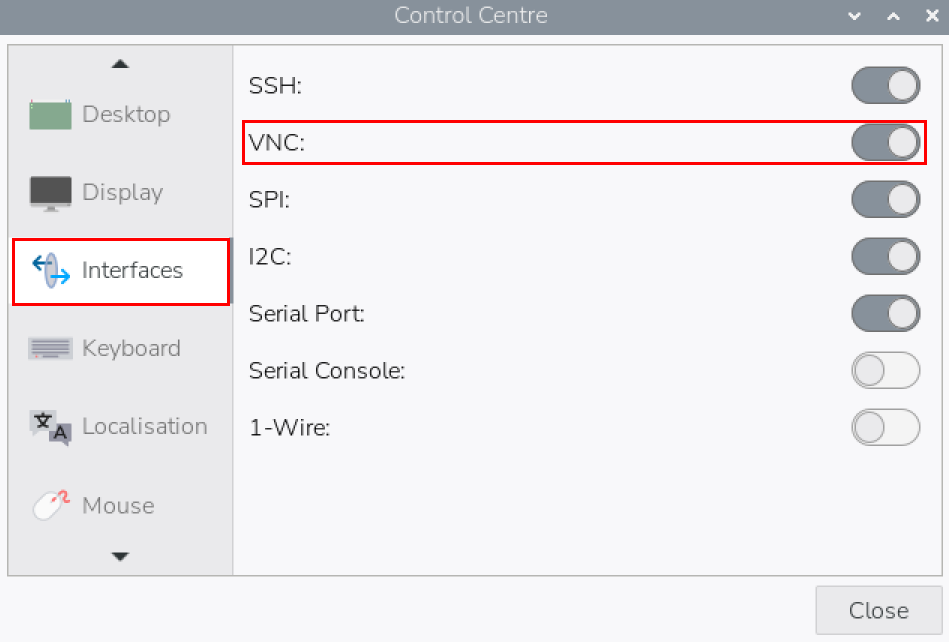Screen dimensions: 949x642
Task: Click the Interfaces arrows icon
Action: [x=50, y=270]
